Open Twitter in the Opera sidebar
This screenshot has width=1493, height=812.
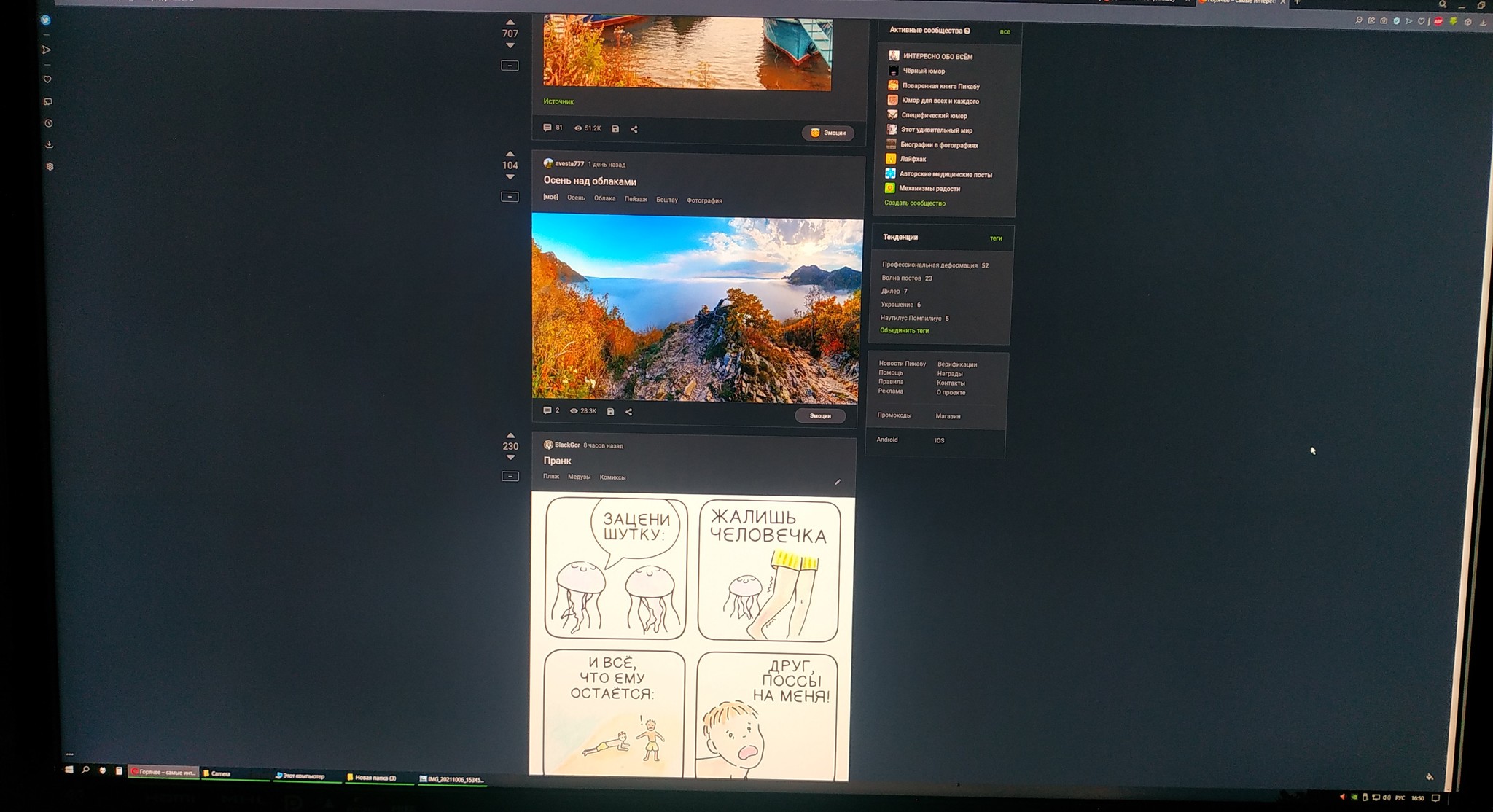click(45, 20)
